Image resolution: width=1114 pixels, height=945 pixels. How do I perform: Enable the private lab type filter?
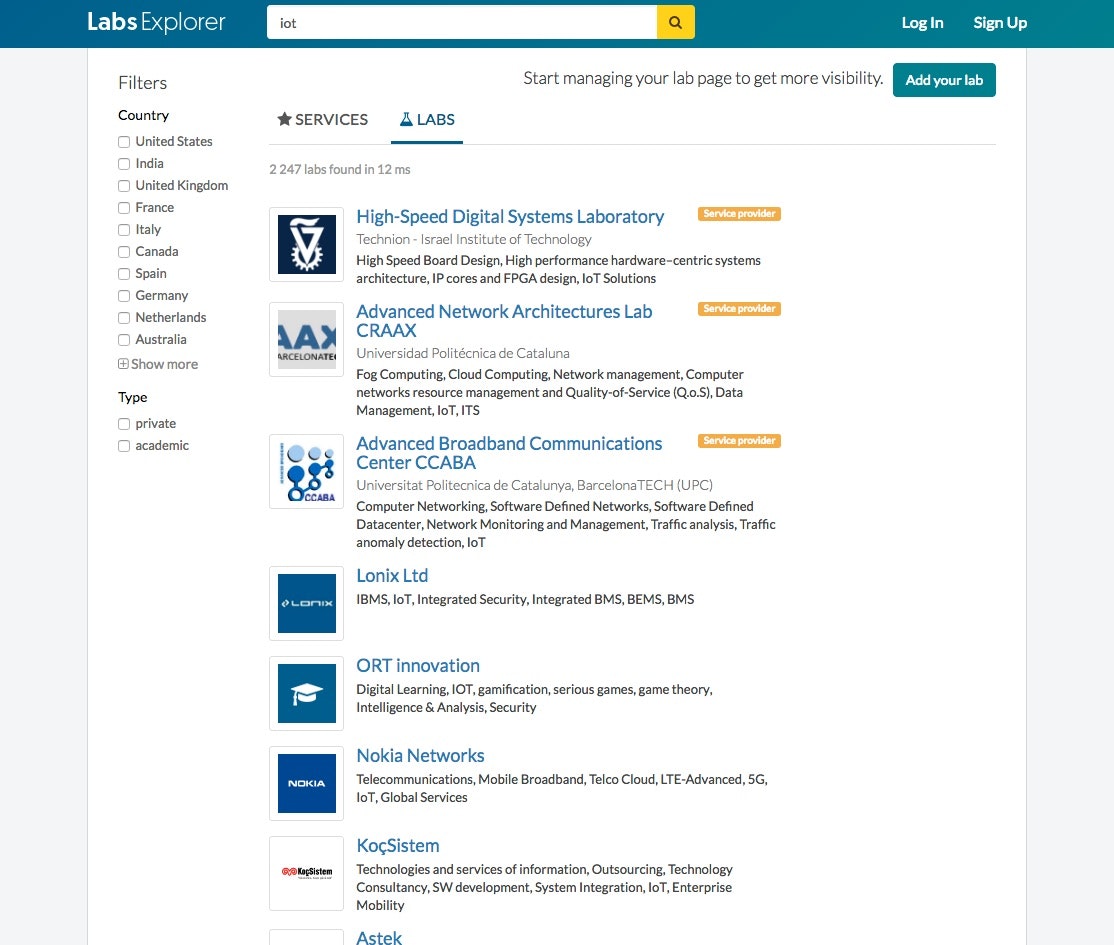pyautogui.click(x=123, y=423)
